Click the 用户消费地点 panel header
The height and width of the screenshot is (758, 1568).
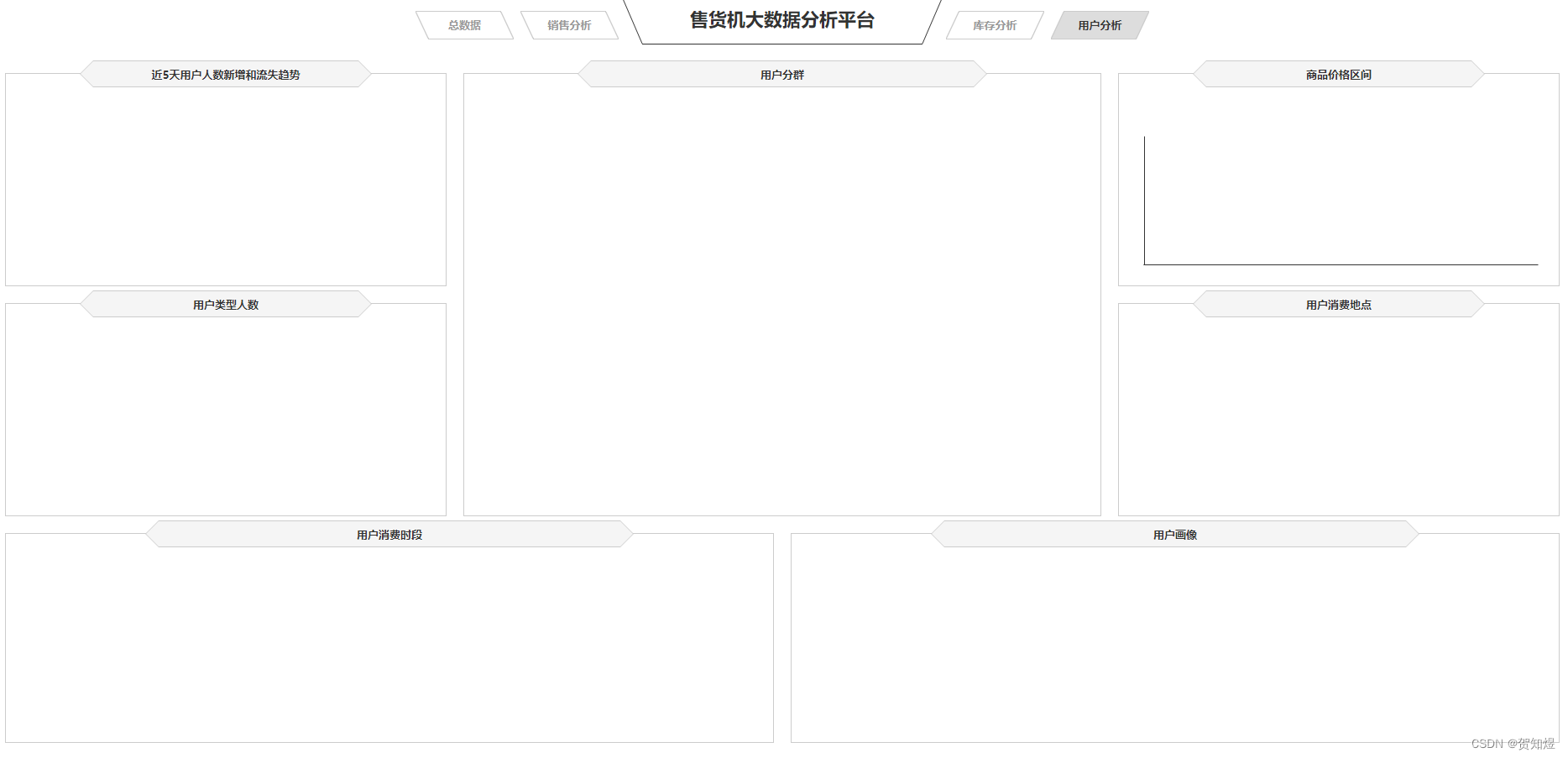1339,304
